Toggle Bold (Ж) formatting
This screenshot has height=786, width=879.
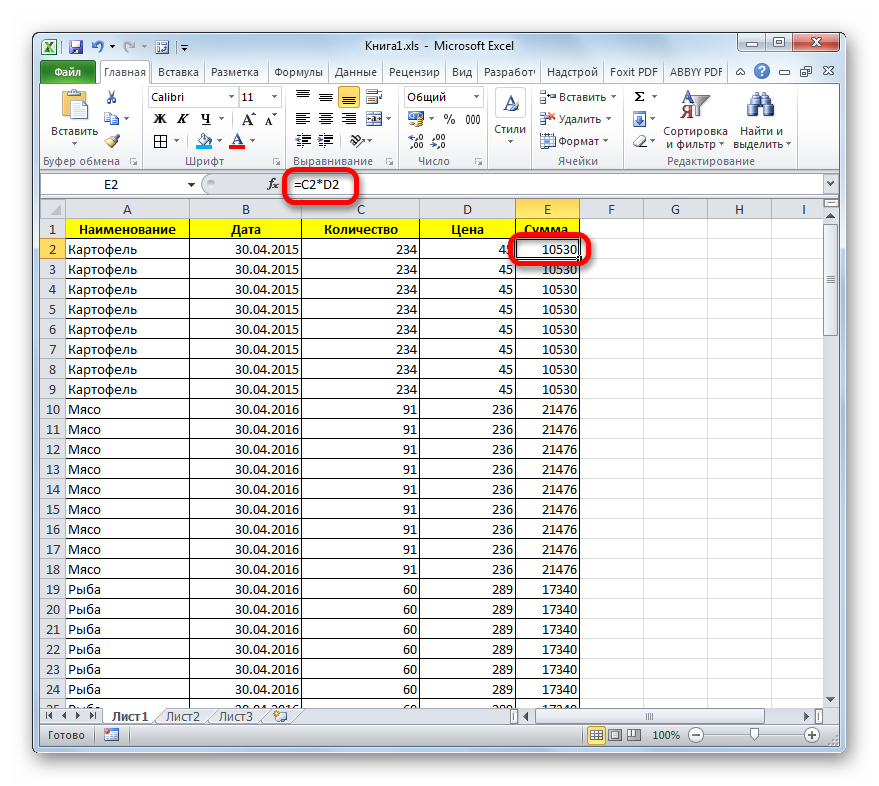pyautogui.click(x=160, y=119)
